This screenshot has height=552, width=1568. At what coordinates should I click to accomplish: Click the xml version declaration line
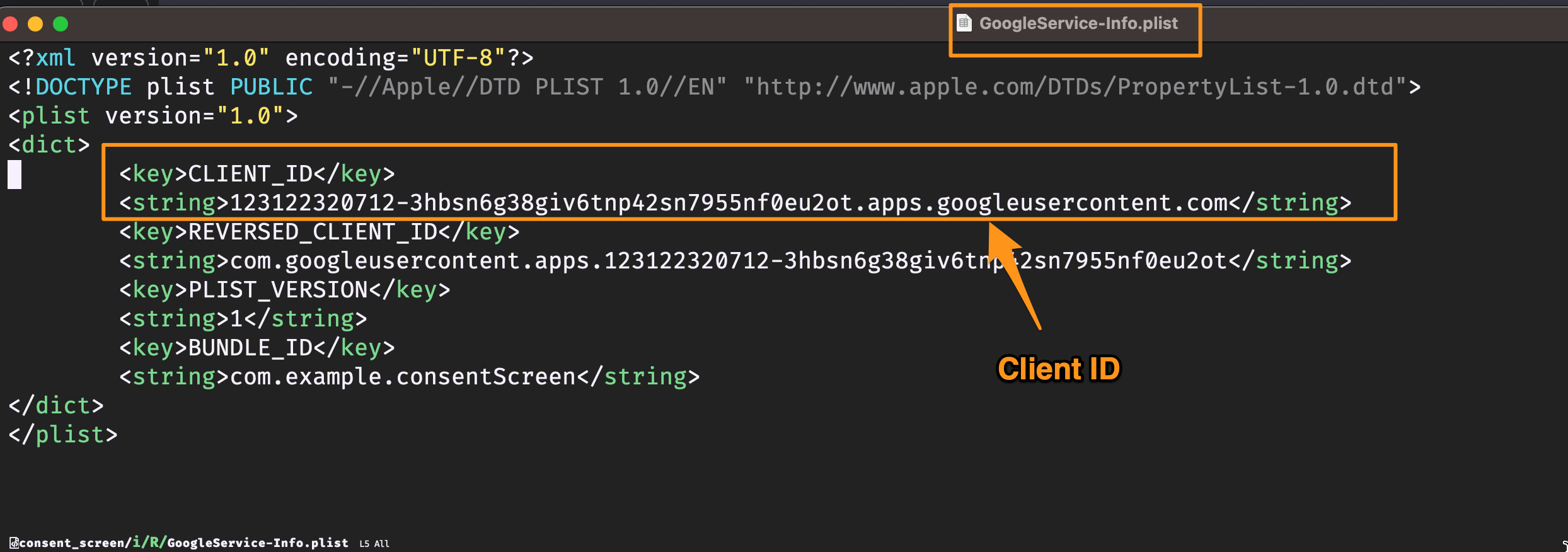click(x=271, y=58)
